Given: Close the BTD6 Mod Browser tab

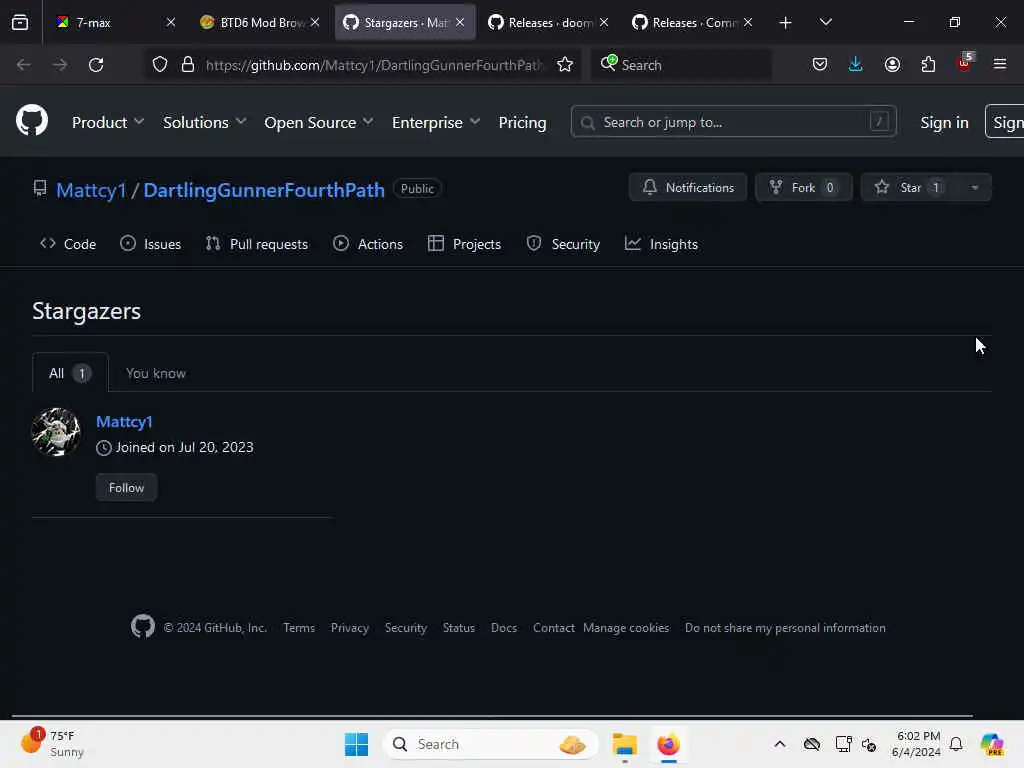Looking at the screenshot, I should coord(315,22).
